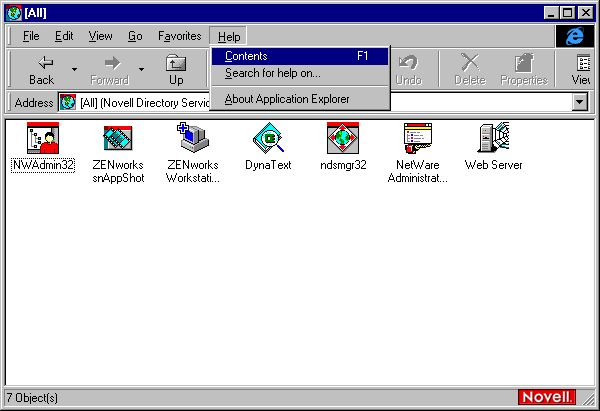
Task: Choose Search for help on...
Action: (300, 73)
